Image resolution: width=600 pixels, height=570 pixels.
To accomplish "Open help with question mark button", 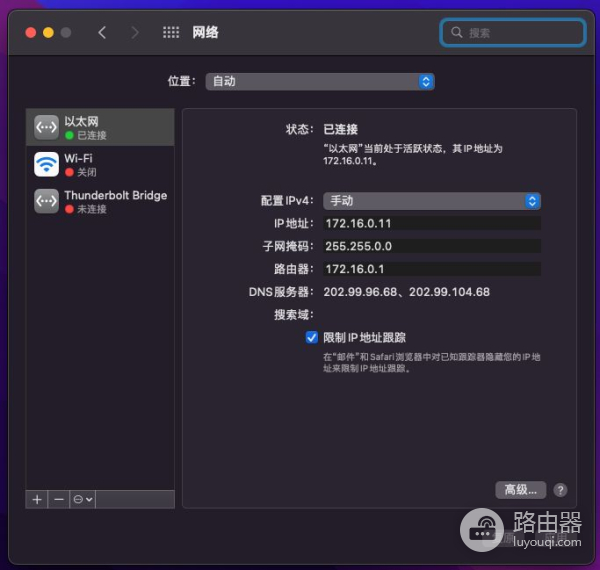I will 560,490.
